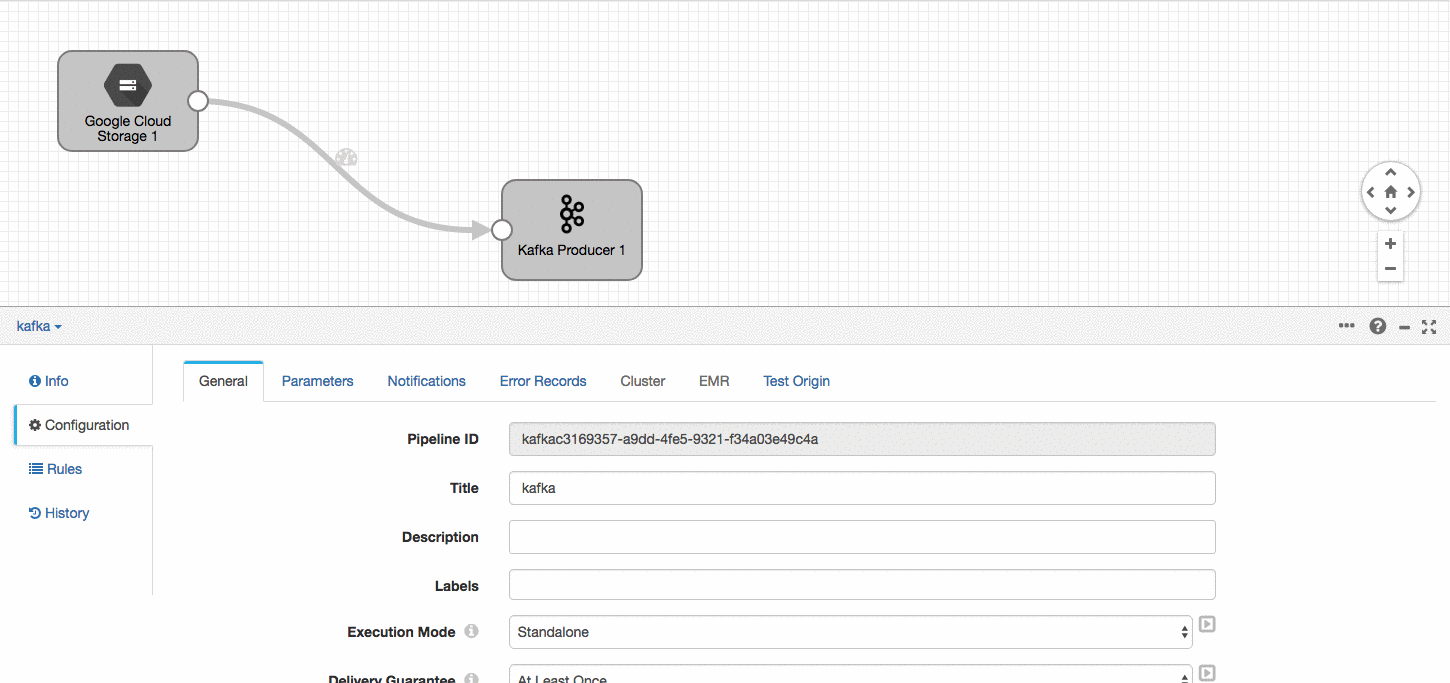Viewport: 1450px width, 683px height.
Task: Pan canvas up with the navigation arrow
Action: pos(1390,172)
